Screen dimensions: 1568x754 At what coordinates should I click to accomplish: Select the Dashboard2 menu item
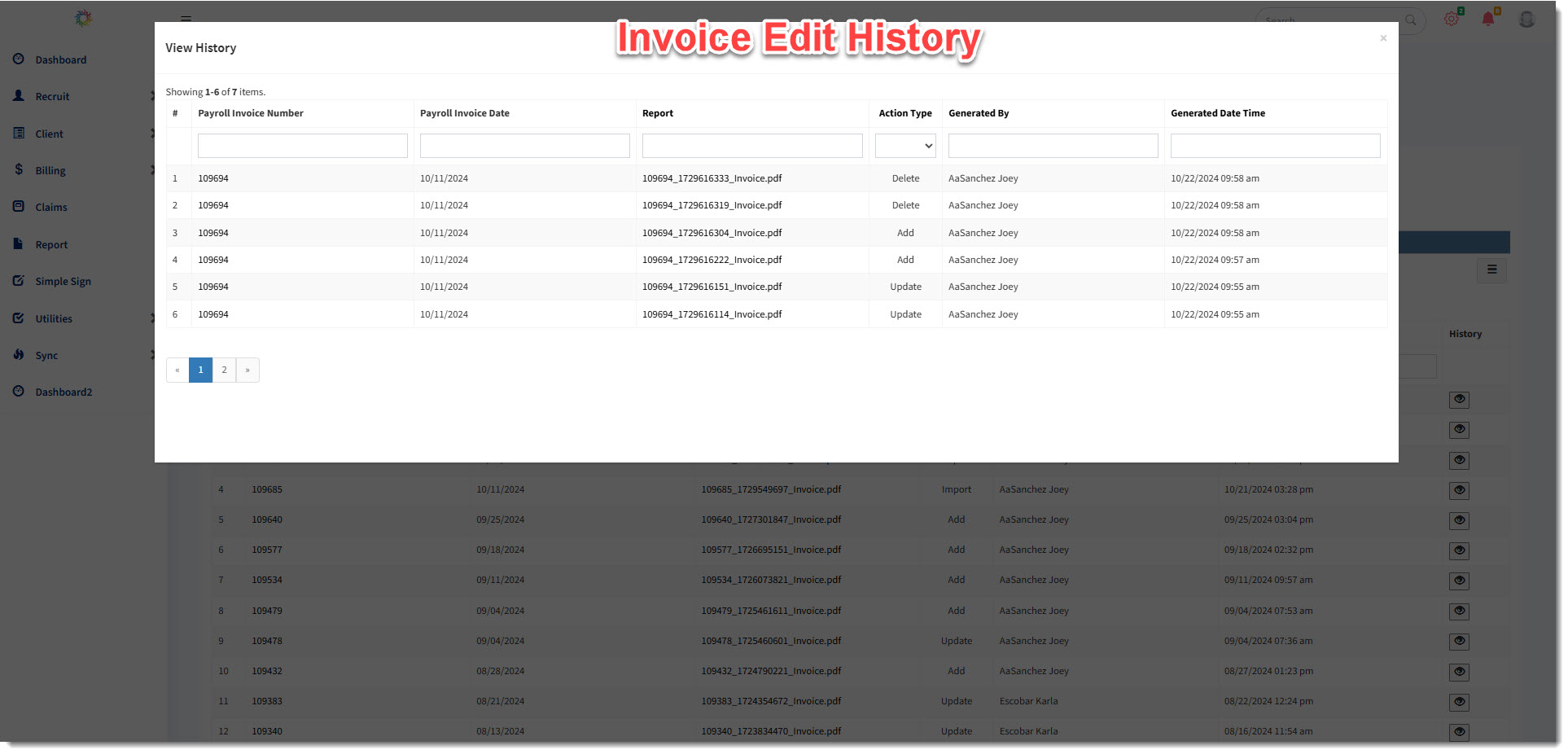(64, 392)
